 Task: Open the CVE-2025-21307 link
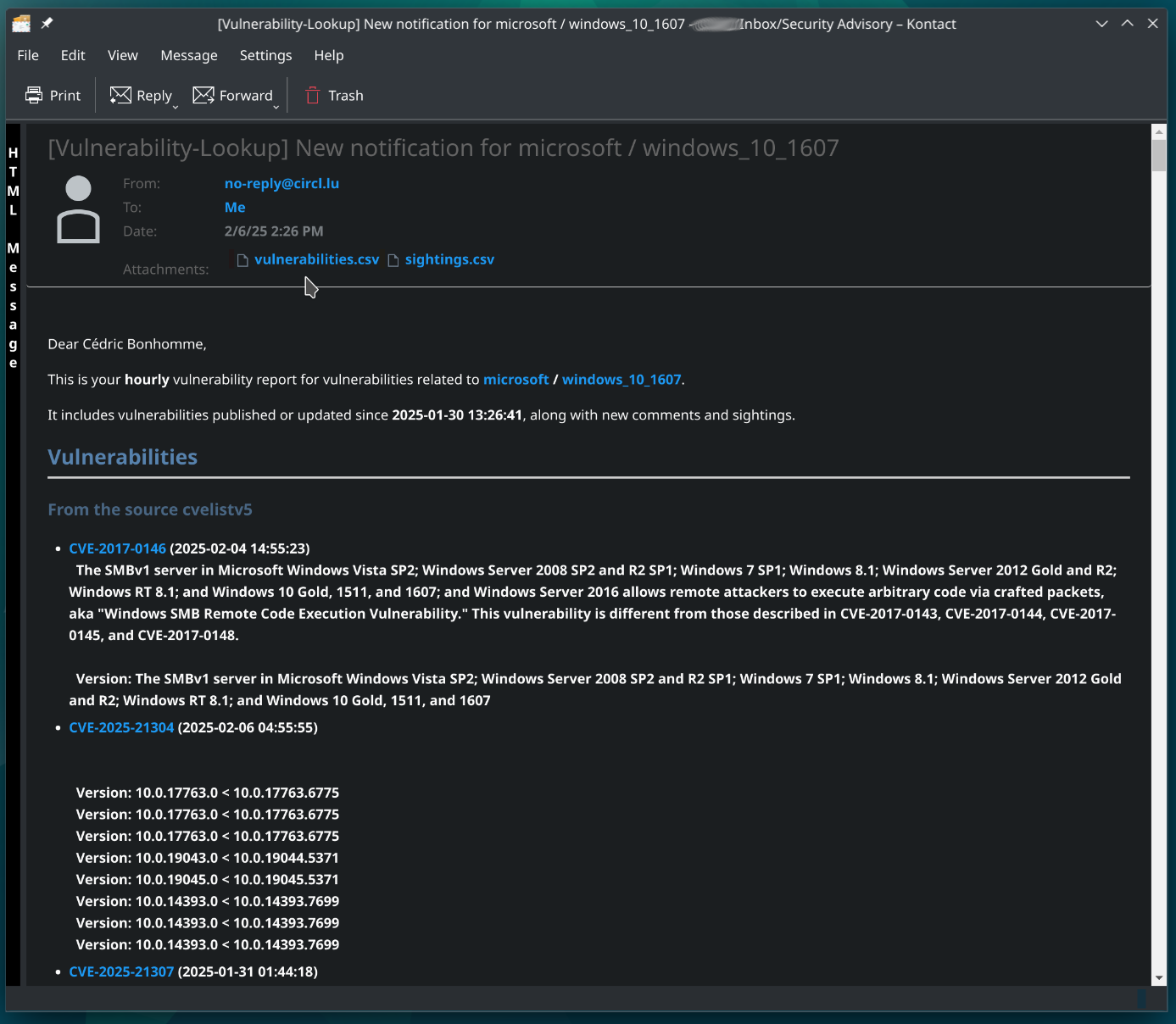coord(121,971)
